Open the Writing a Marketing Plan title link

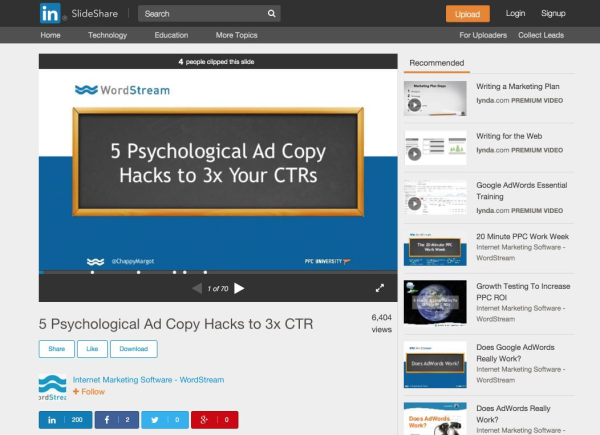(518, 86)
